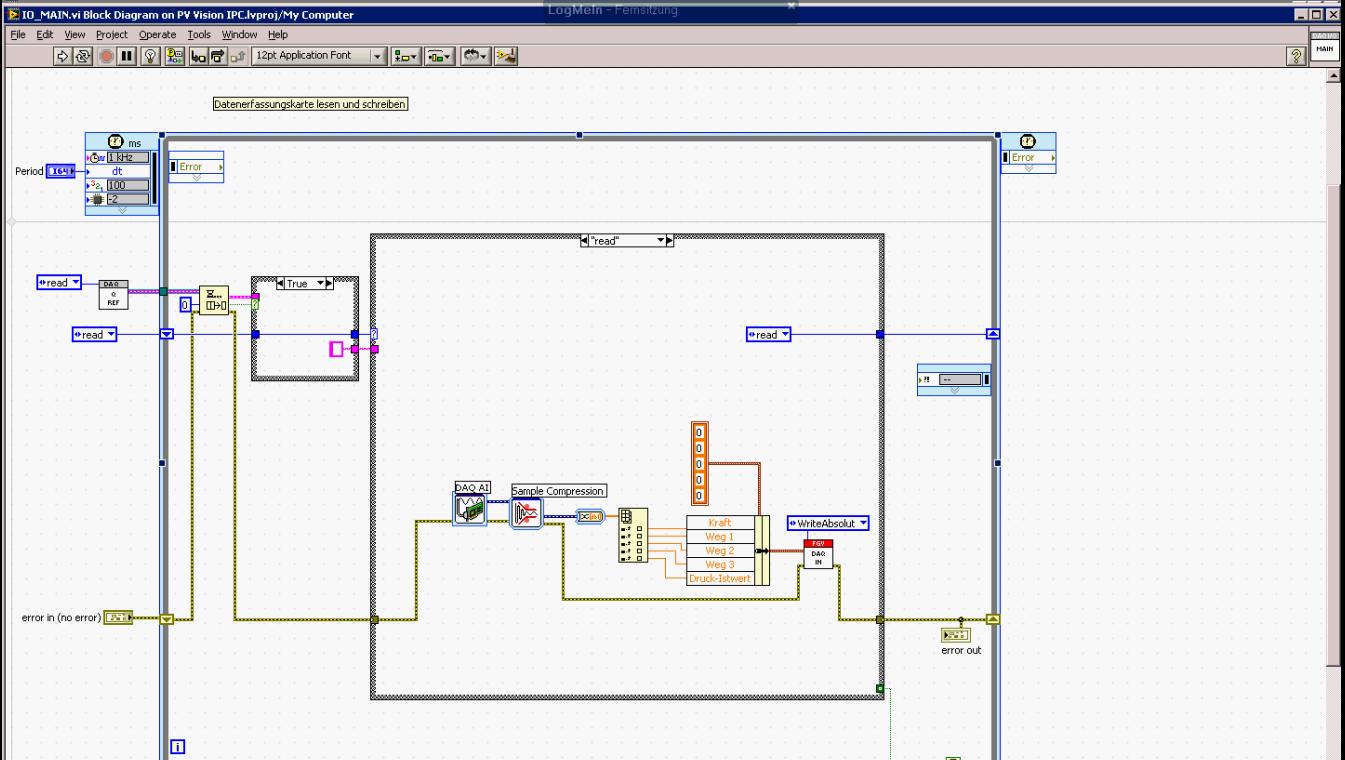Select the DAQ AI express VI

pyautogui.click(x=469, y=509)
